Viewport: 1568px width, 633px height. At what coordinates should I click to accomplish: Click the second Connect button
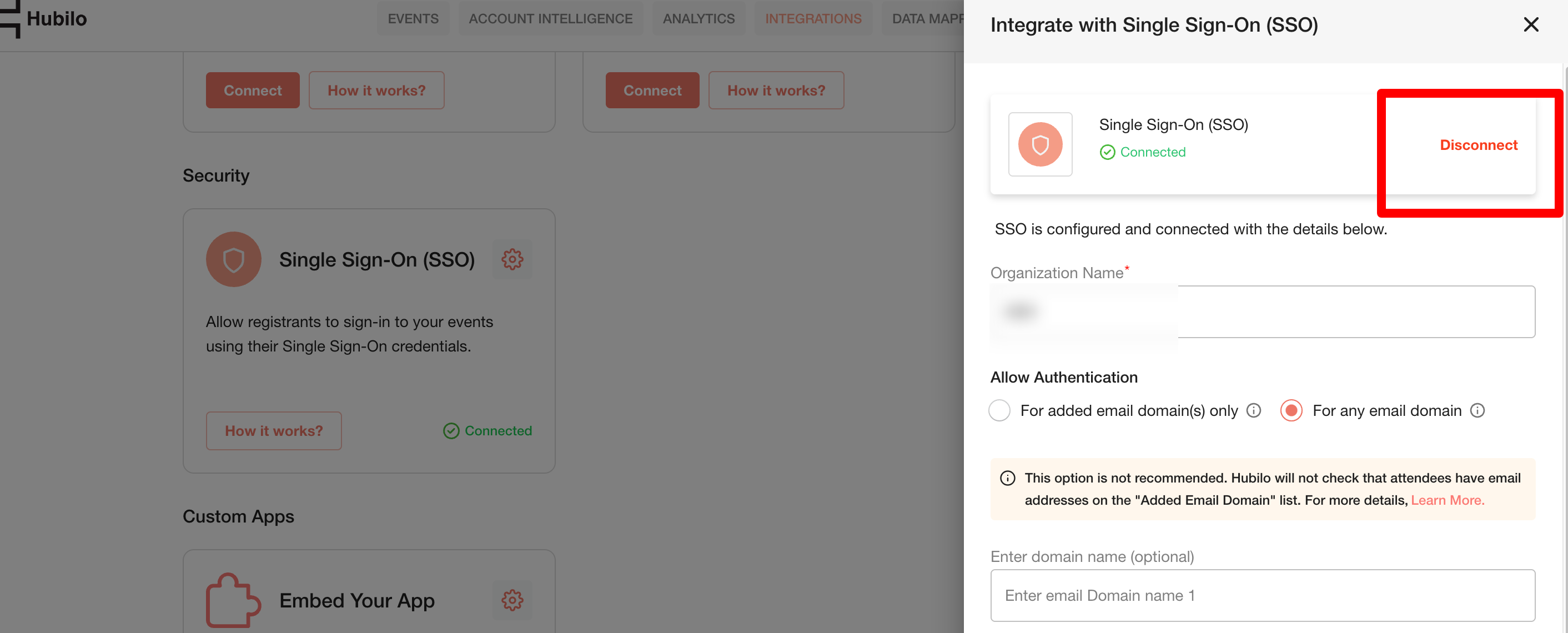[652, 91]
